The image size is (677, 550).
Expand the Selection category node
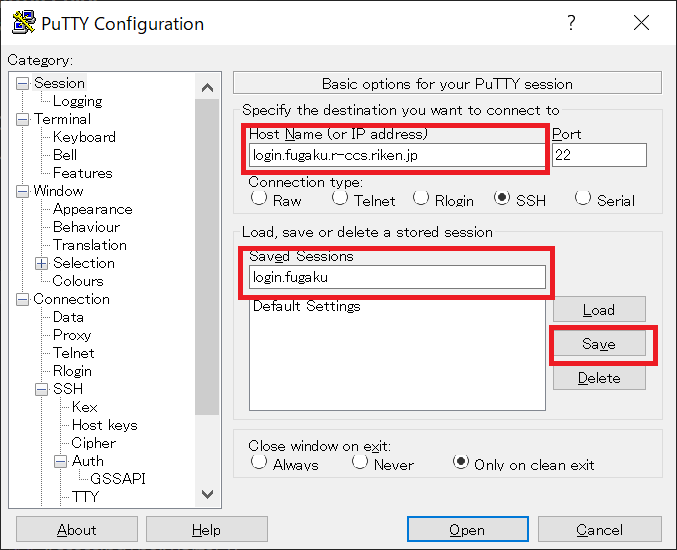[41, 264]
